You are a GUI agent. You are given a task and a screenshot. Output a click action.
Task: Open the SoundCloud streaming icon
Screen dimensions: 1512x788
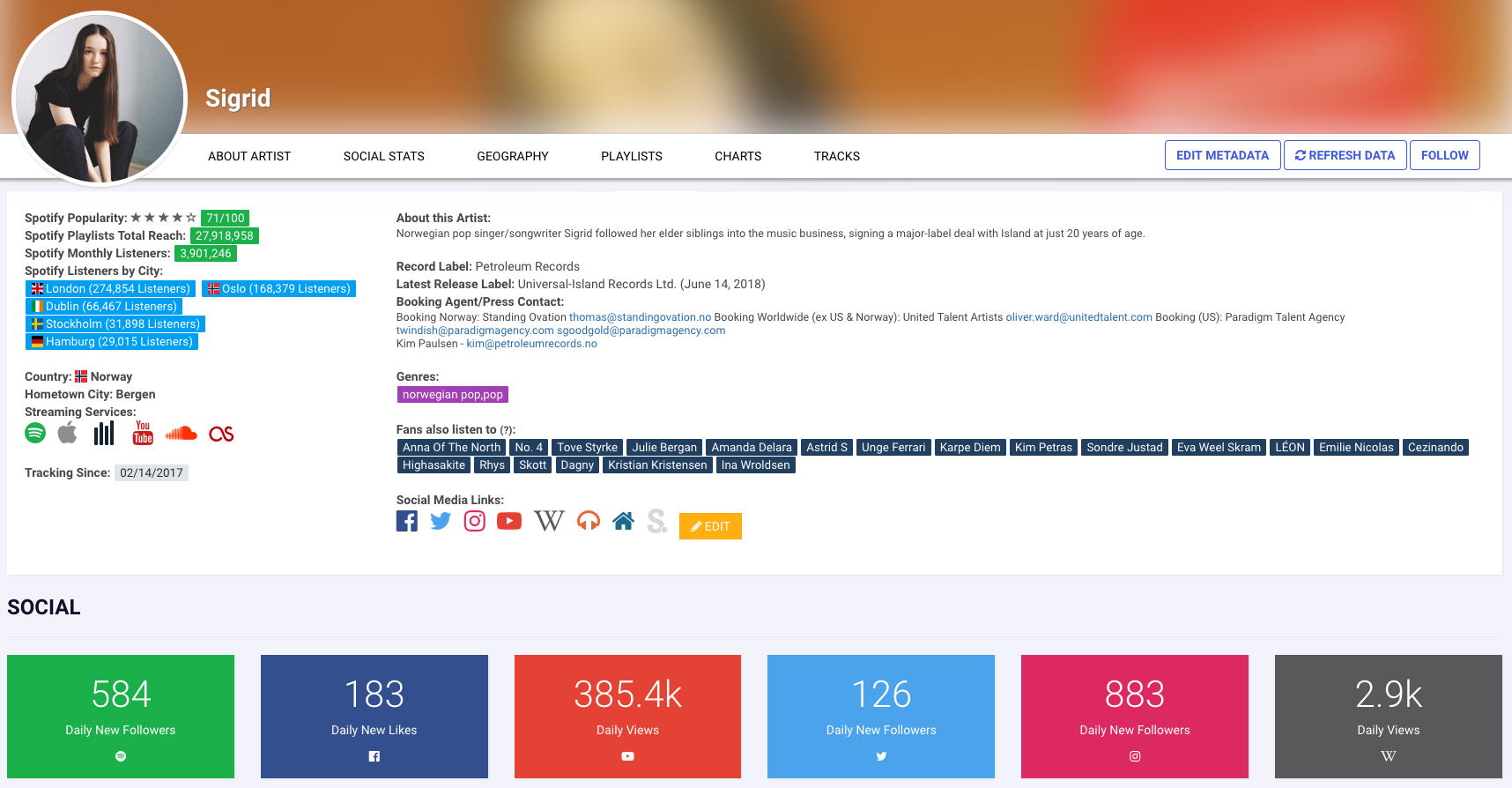point(182,433)
